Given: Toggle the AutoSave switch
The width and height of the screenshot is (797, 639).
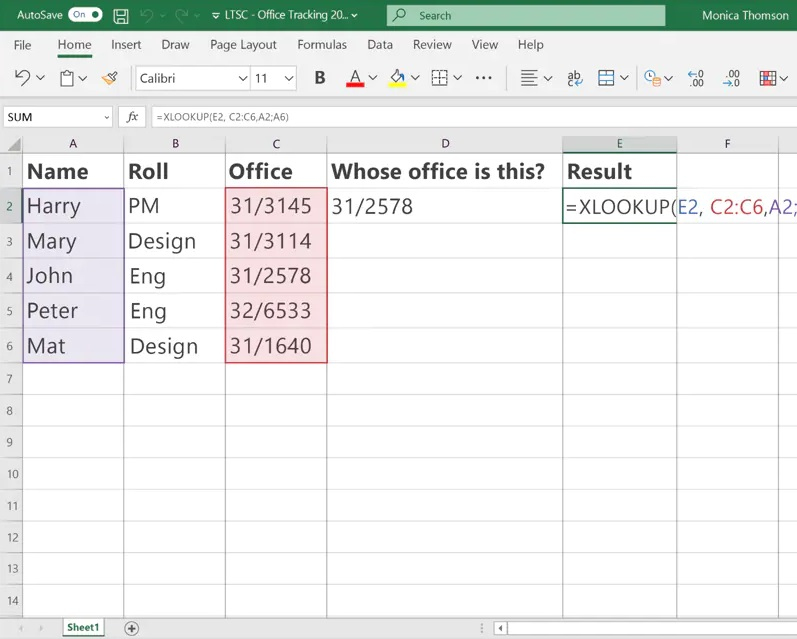Looking at the screenshot, I should point(85,15).
